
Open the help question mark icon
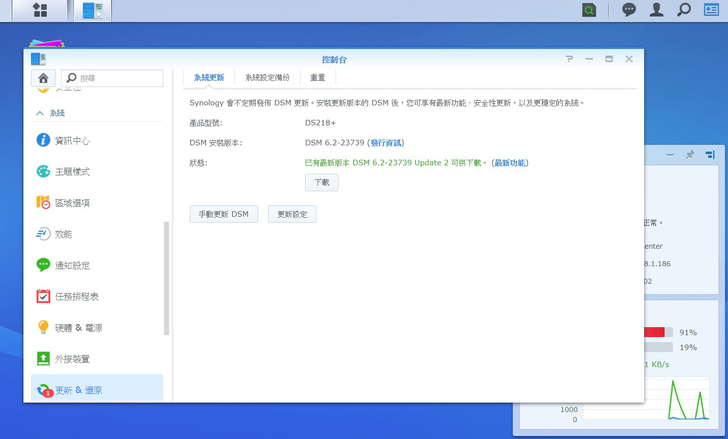(569, 59)
